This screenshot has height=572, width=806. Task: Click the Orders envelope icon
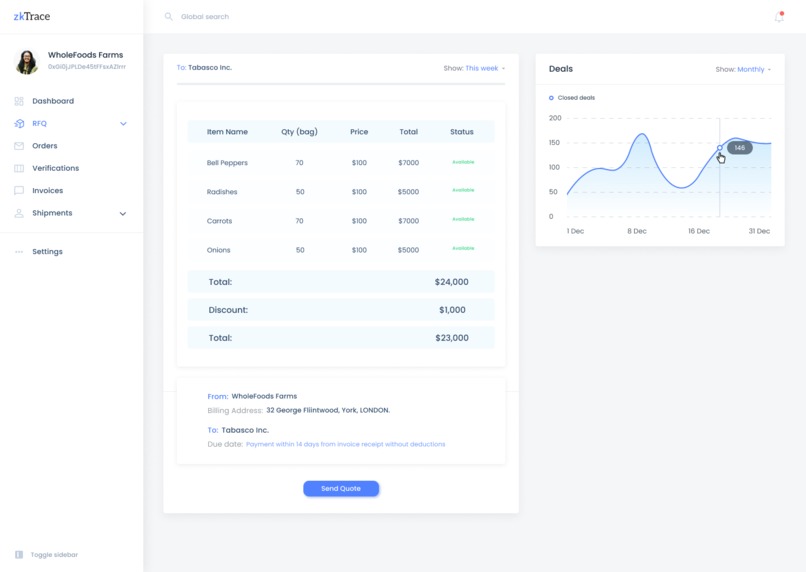19,146
